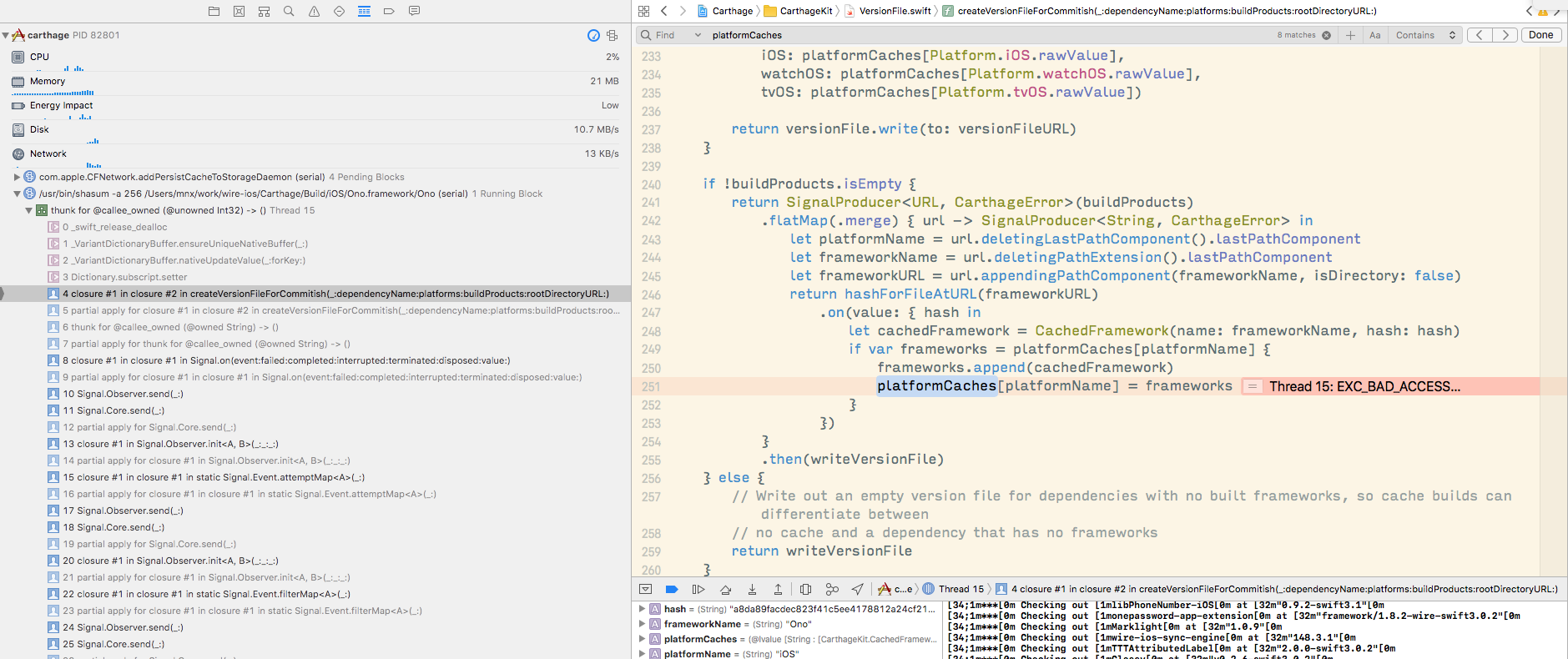1568x659 pixels.
Task: Open the Project navigator folder icon
Action: tap(214, 11)
